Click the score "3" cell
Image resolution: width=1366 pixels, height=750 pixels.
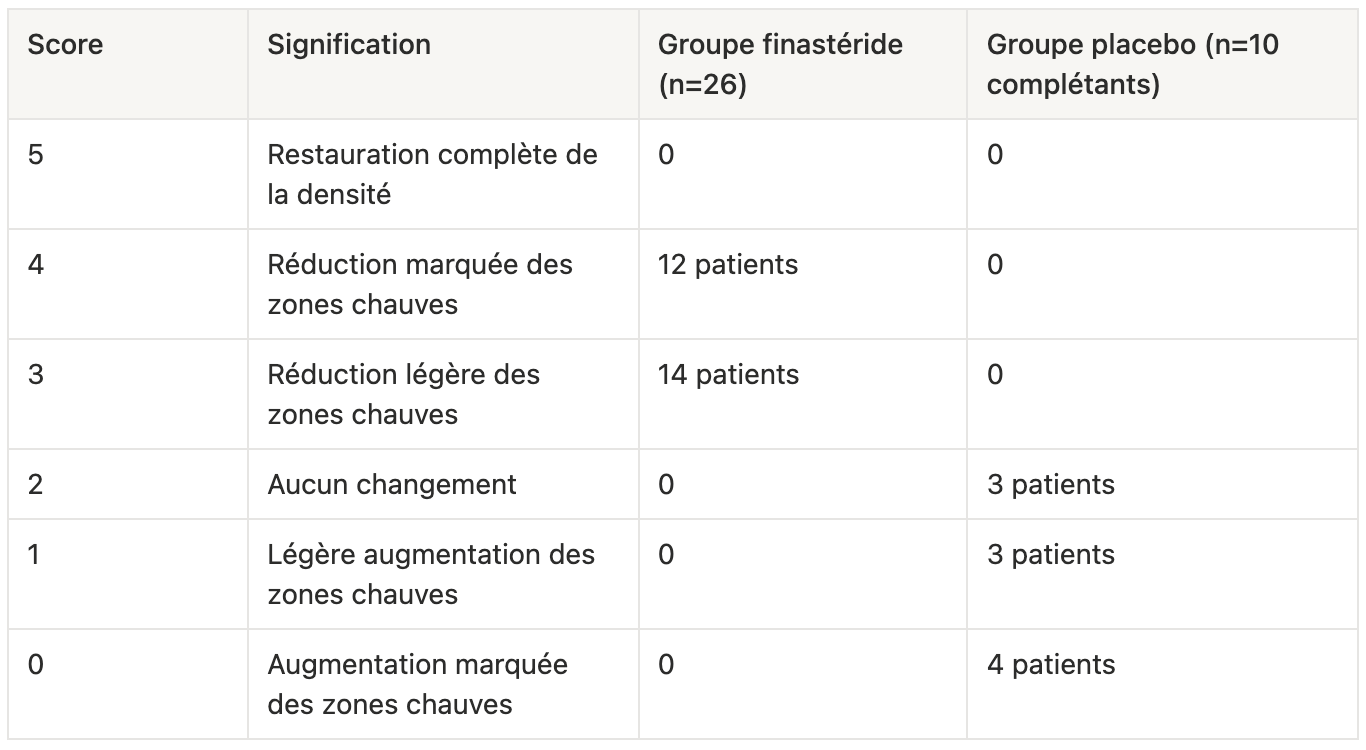[x=35, y=375]
